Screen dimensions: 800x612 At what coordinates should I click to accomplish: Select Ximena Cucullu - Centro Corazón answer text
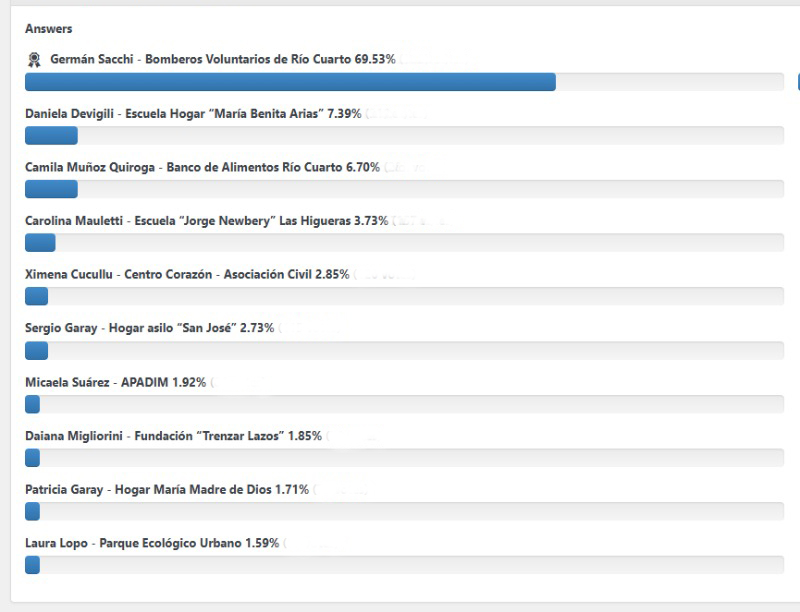[x=187, y=274]
